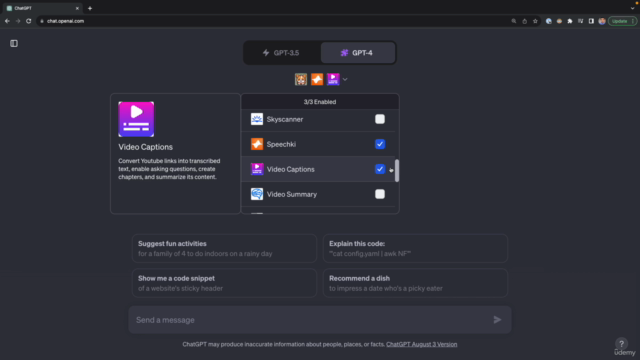Click the Video Summary logo in plugin list
Image resolution: width=640 pixels, height=360 pixels.
point(257,194)
